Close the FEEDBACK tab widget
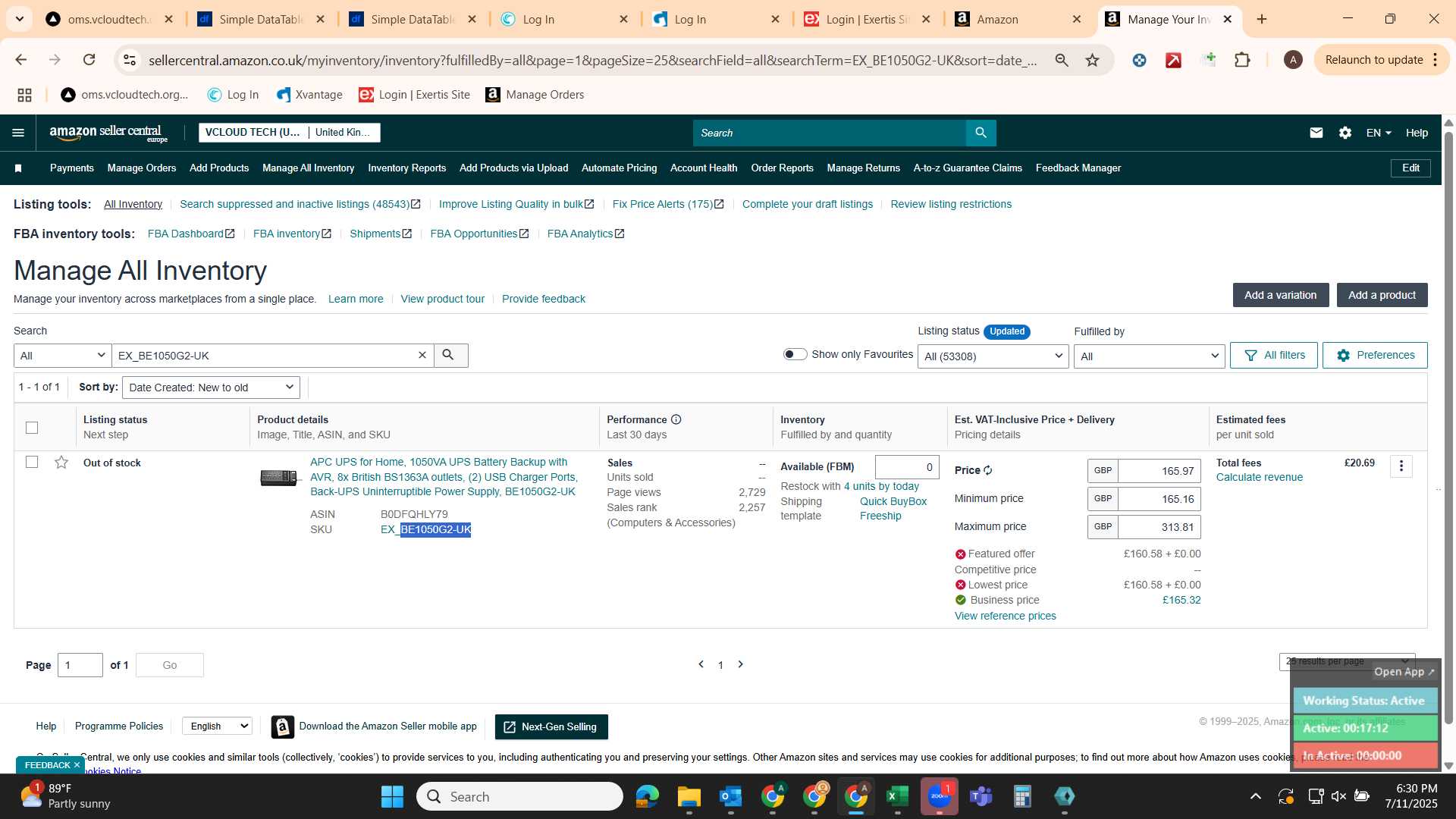Image resolution: width=1456 pixels, height=819 pixels. click(x=77, y=765)
